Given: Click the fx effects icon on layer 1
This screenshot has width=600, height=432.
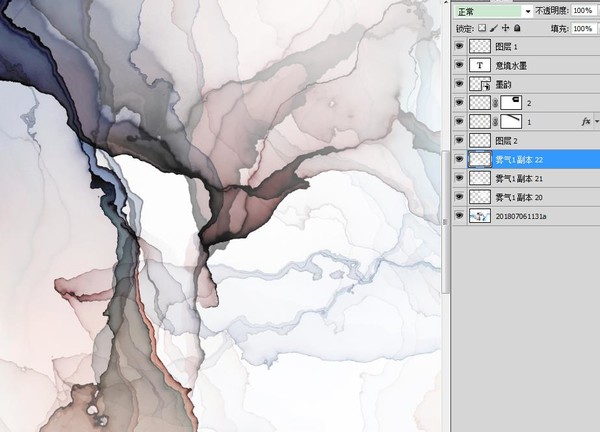Looking at the screenshot, I should pyautogui.click(x=586, y=122).
